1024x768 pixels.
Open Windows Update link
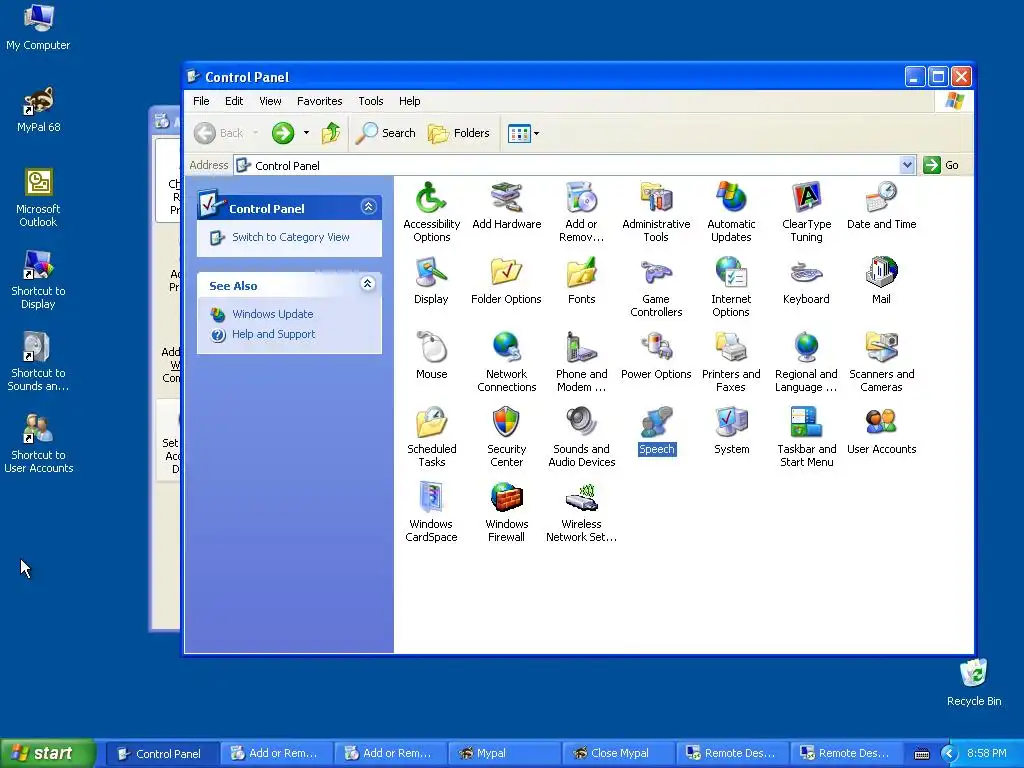(x=272, y=314)
